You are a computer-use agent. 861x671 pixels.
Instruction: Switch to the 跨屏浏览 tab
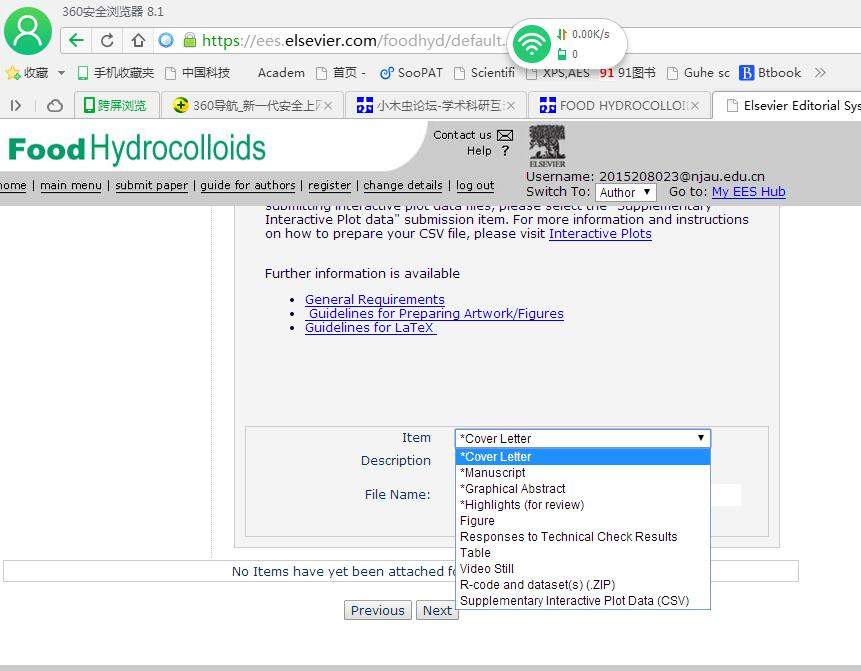click(116, 105)
